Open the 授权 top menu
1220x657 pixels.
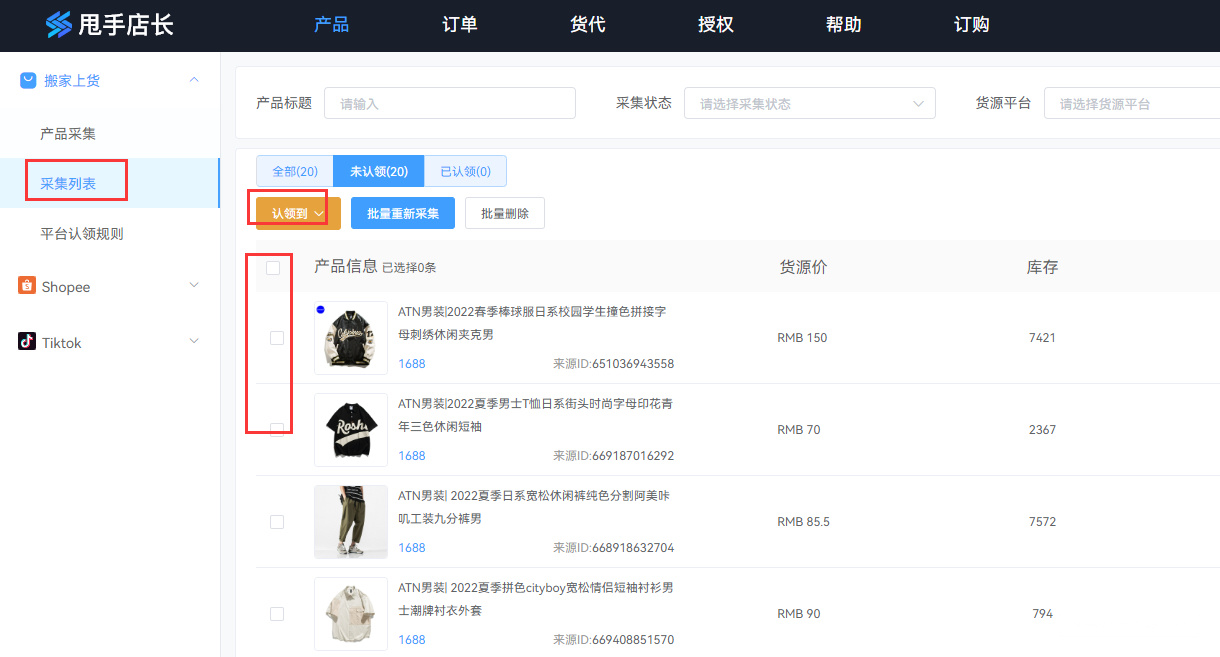coord(716,25)
